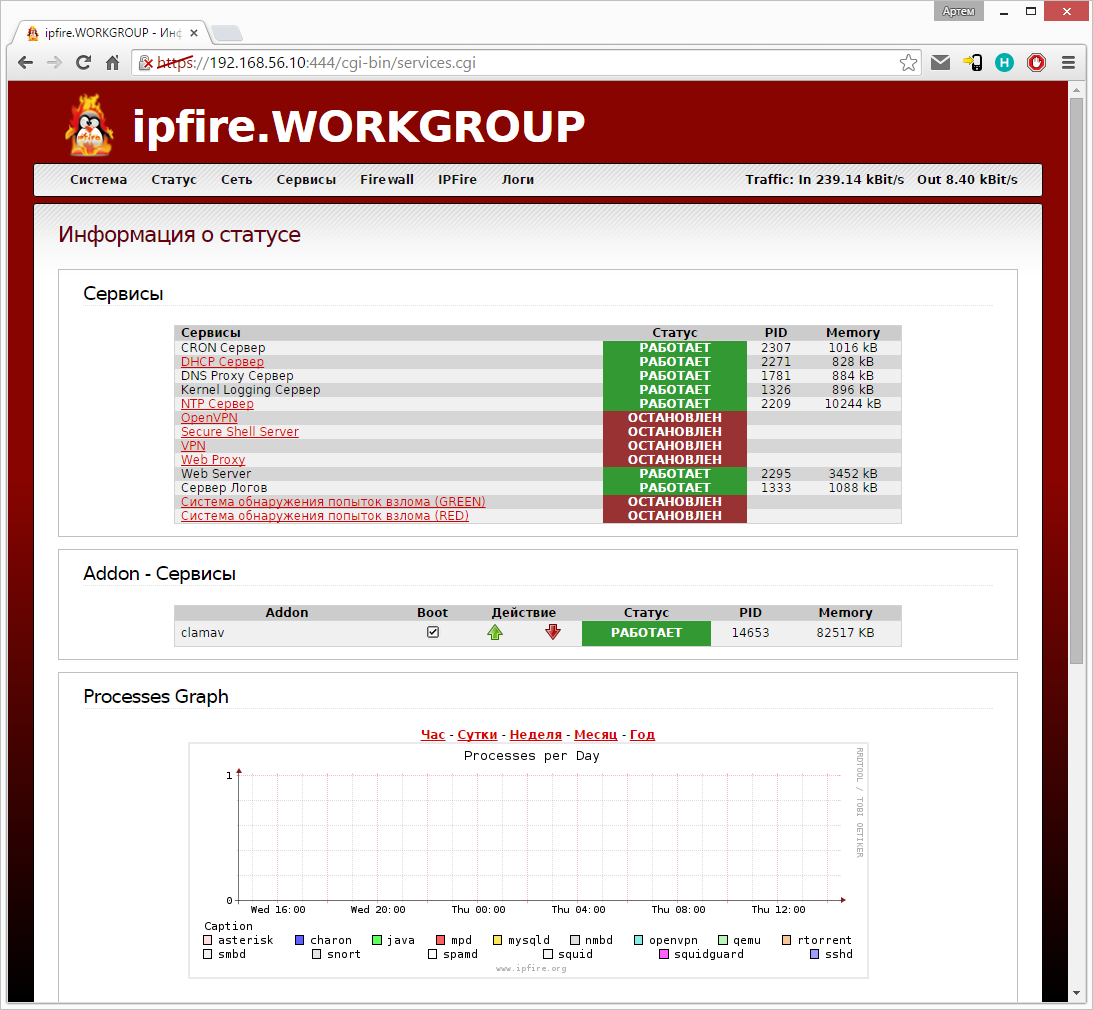The width and height of the screenshot is (1093, 1010).
Task: Open the teal H extension icon
Action: (1004, 63)
